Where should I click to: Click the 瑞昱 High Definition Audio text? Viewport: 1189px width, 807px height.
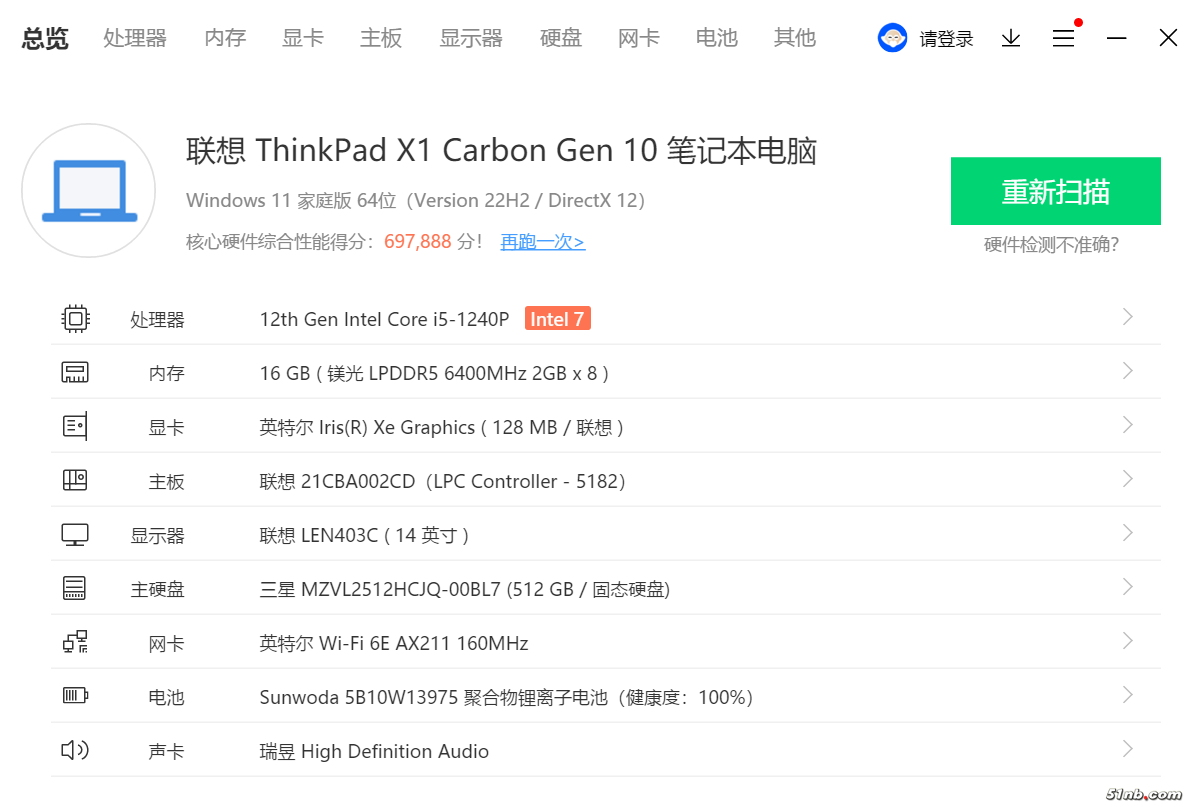(x=374, y=751)
